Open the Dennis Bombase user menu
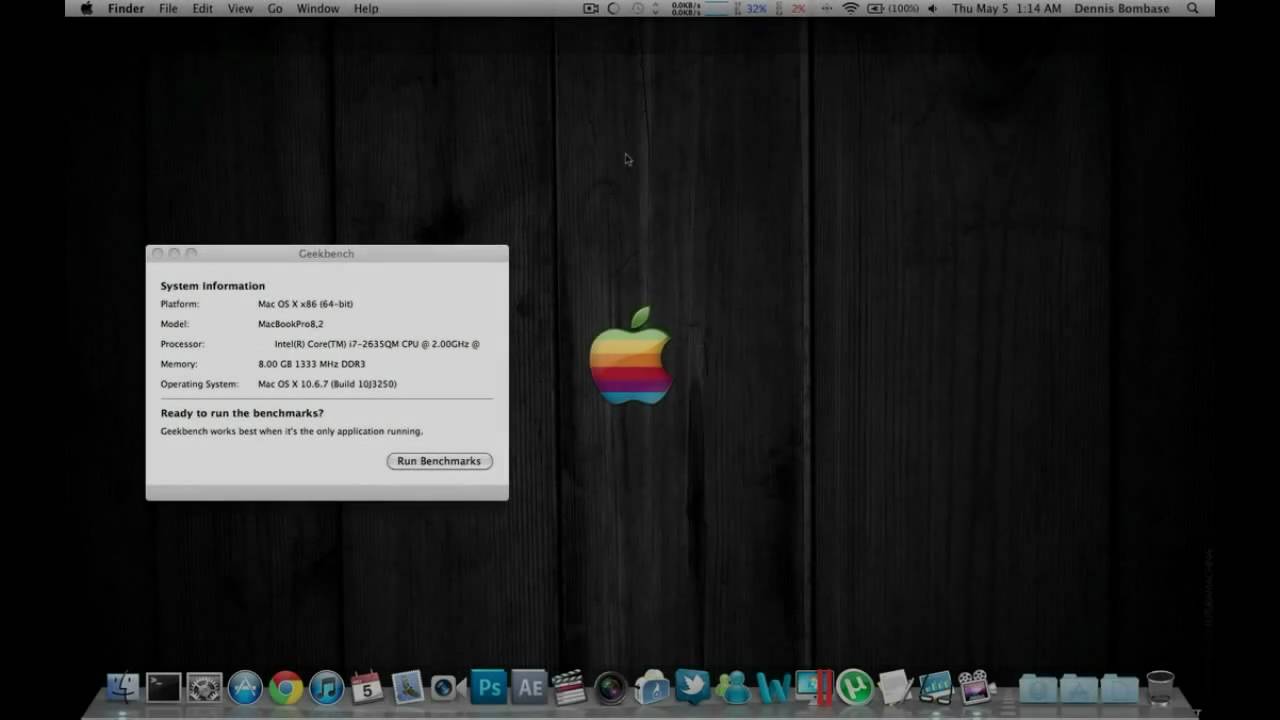This screenshot has width=1280, height=720. coord(1122,8)
